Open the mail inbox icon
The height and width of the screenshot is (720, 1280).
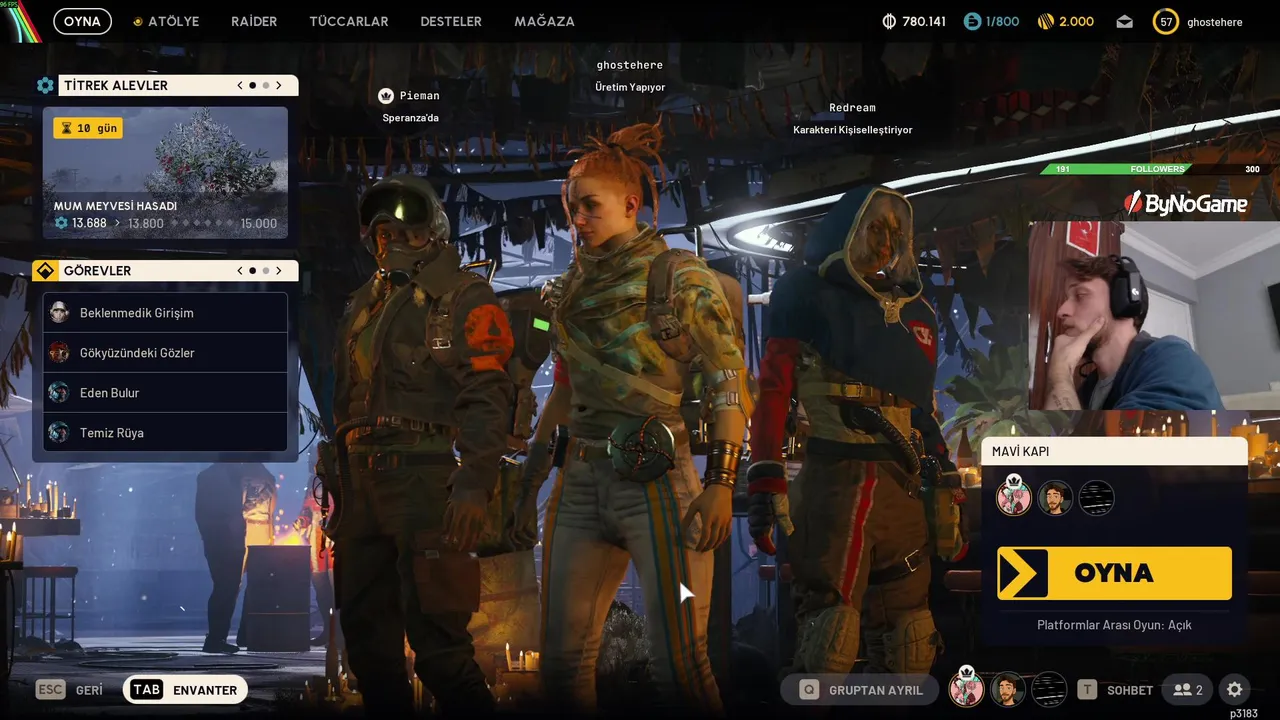click(x=1125, y=21)
